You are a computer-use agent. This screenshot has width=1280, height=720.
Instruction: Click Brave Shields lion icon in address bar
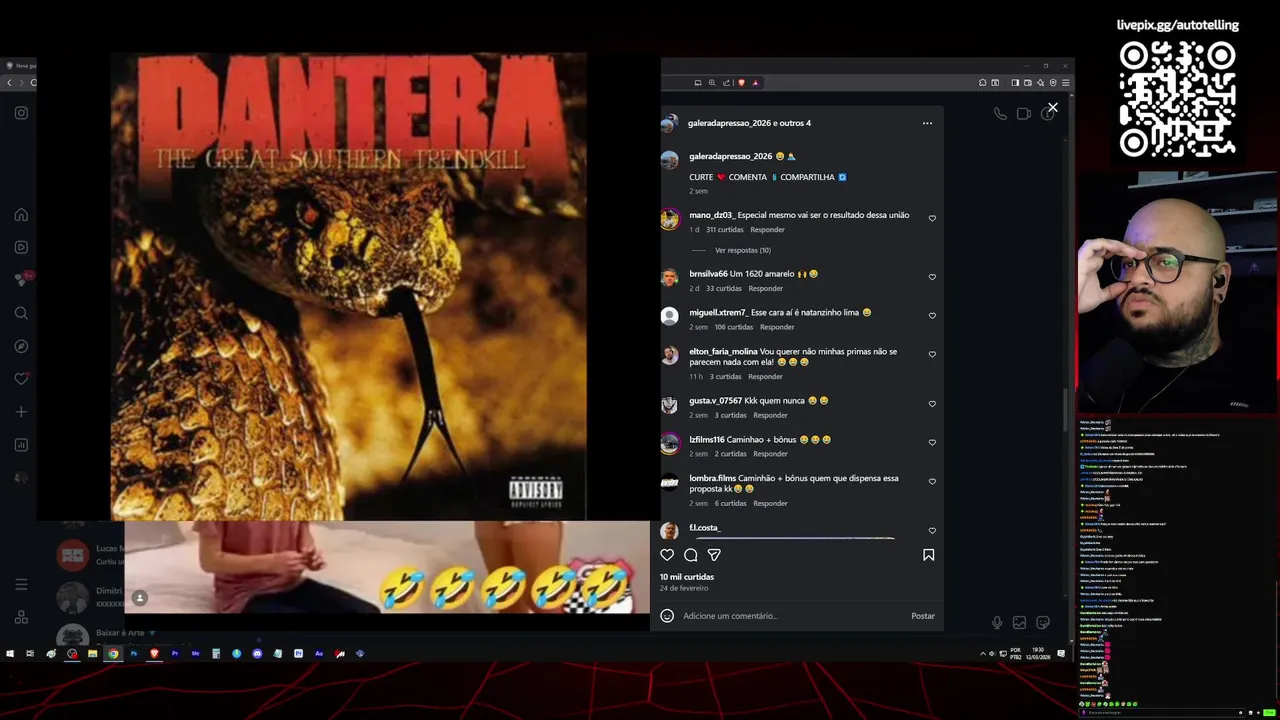coord(741,83)
